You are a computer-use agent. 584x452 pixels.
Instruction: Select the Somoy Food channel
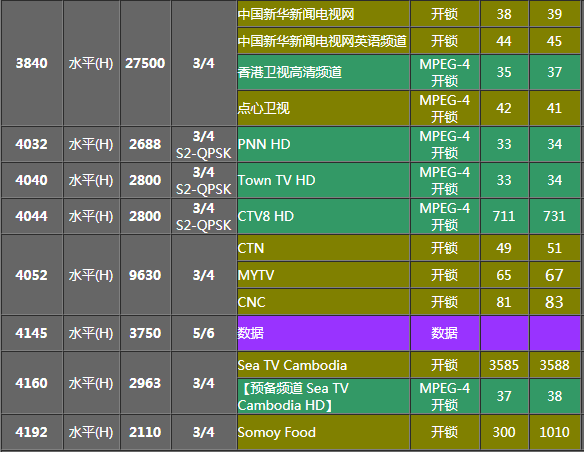pos(323,432)
